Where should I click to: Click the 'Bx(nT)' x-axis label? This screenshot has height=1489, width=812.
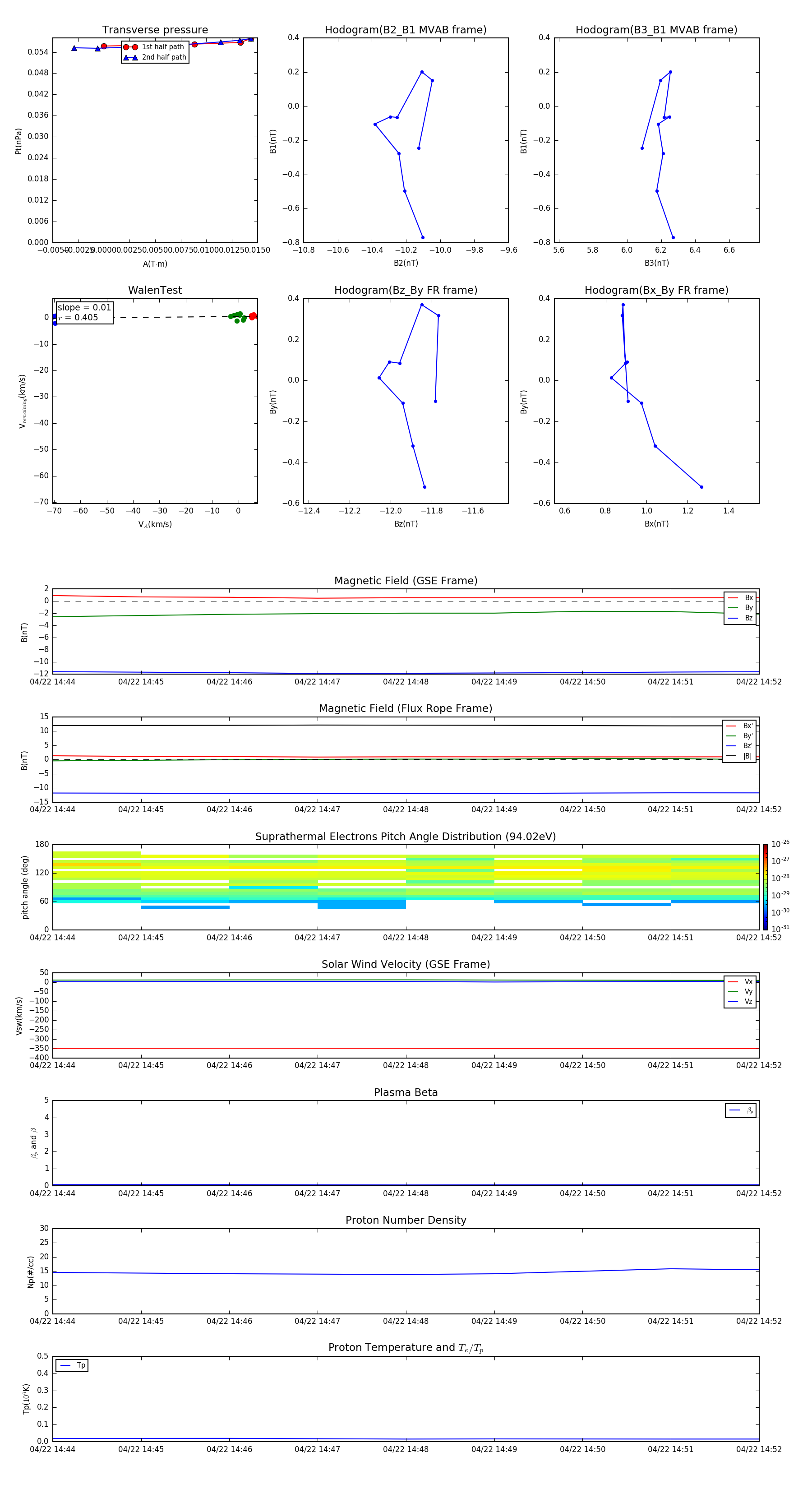coord(656,524)
